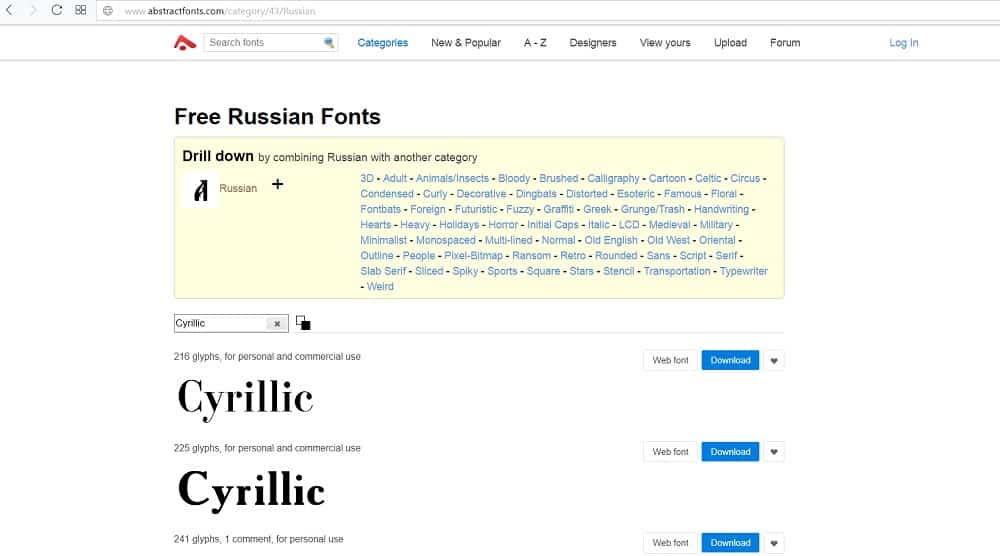The height and width of the screenshot is (556, 1000).
Task: Open the Categories menu
Action: pyautogui.click(x=383, y=43)
